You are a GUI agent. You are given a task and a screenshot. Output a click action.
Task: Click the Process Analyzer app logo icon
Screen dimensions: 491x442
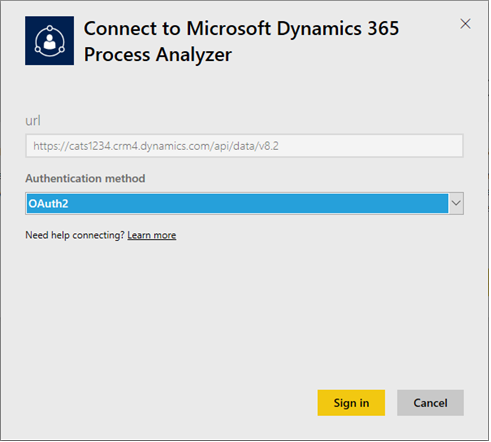coord(49,41)
